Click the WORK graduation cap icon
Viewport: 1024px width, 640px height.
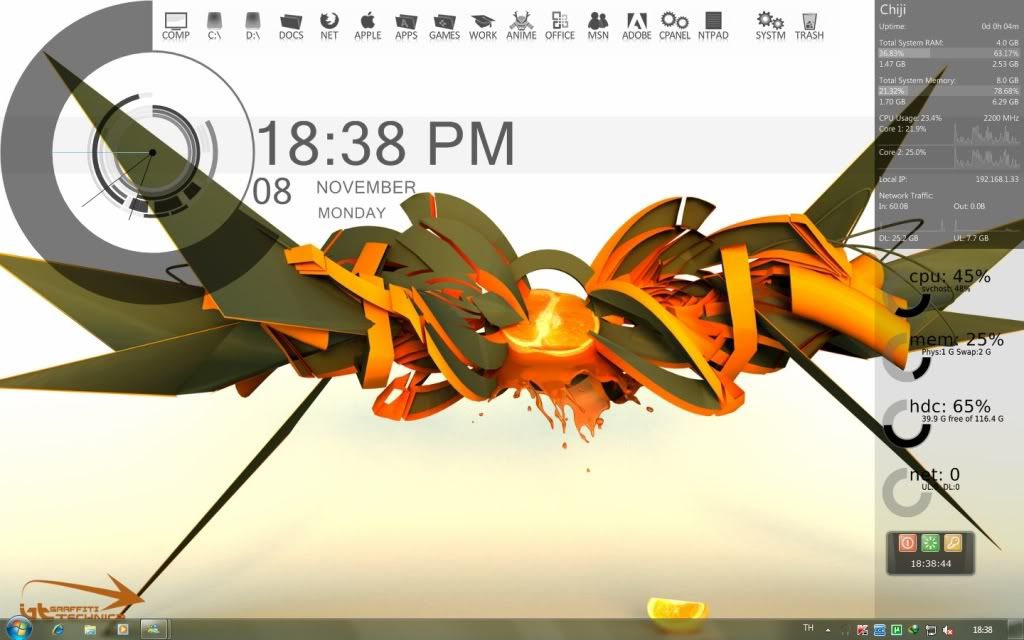click(x=483, y=26)
